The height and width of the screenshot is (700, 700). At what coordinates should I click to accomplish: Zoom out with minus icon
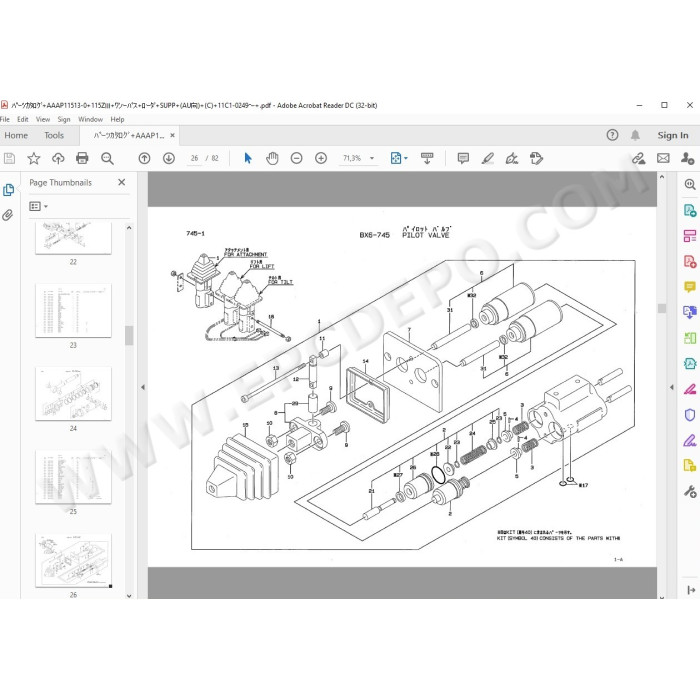296,158
